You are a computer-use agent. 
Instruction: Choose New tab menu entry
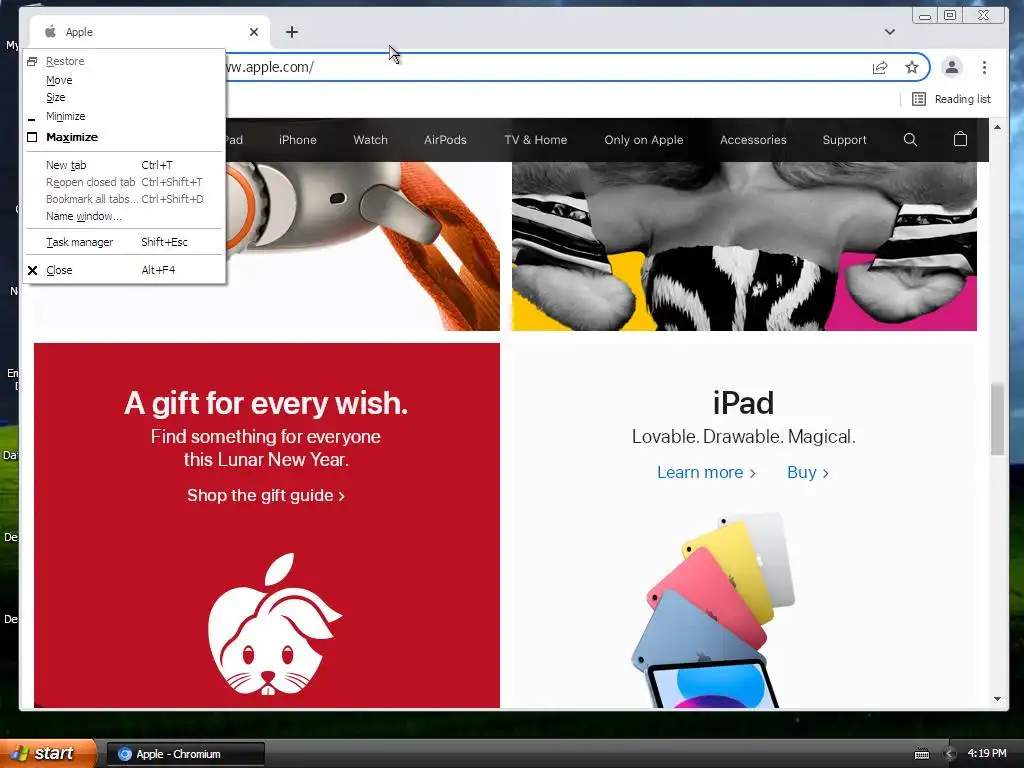click(x=124, y=165)
